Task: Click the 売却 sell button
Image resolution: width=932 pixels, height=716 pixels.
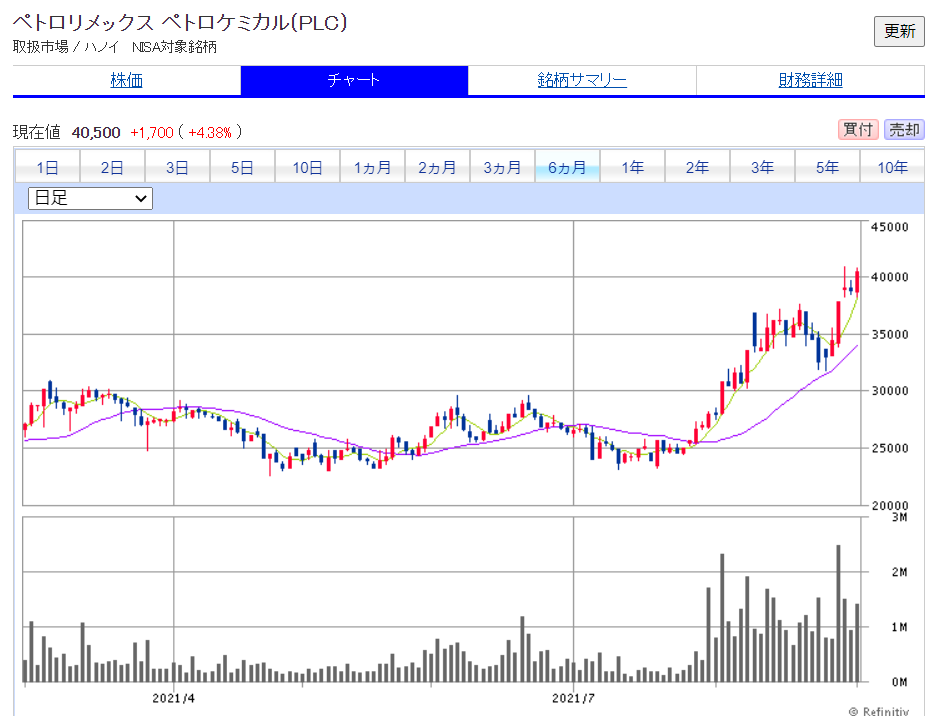Action: point(904,130)
